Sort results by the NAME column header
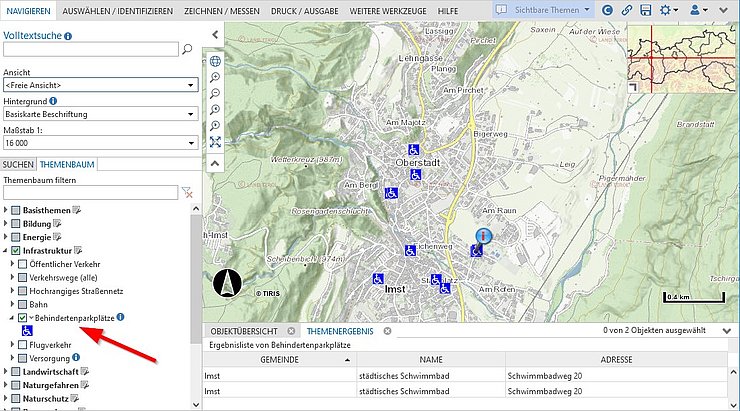 point(430,358)
